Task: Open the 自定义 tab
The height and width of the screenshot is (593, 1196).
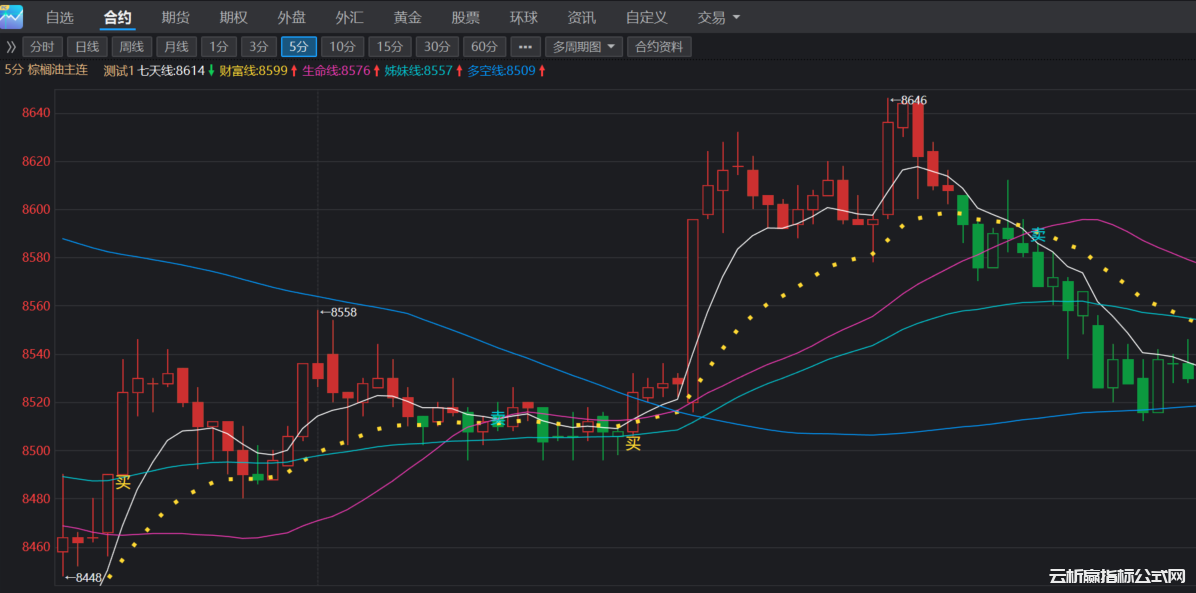Action: [646, 17]
